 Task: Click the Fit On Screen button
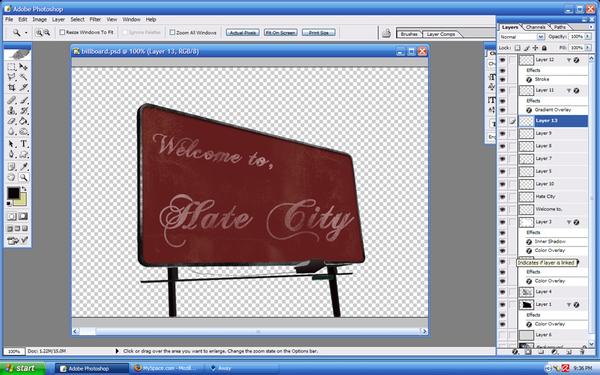click(x=280, y=33)
